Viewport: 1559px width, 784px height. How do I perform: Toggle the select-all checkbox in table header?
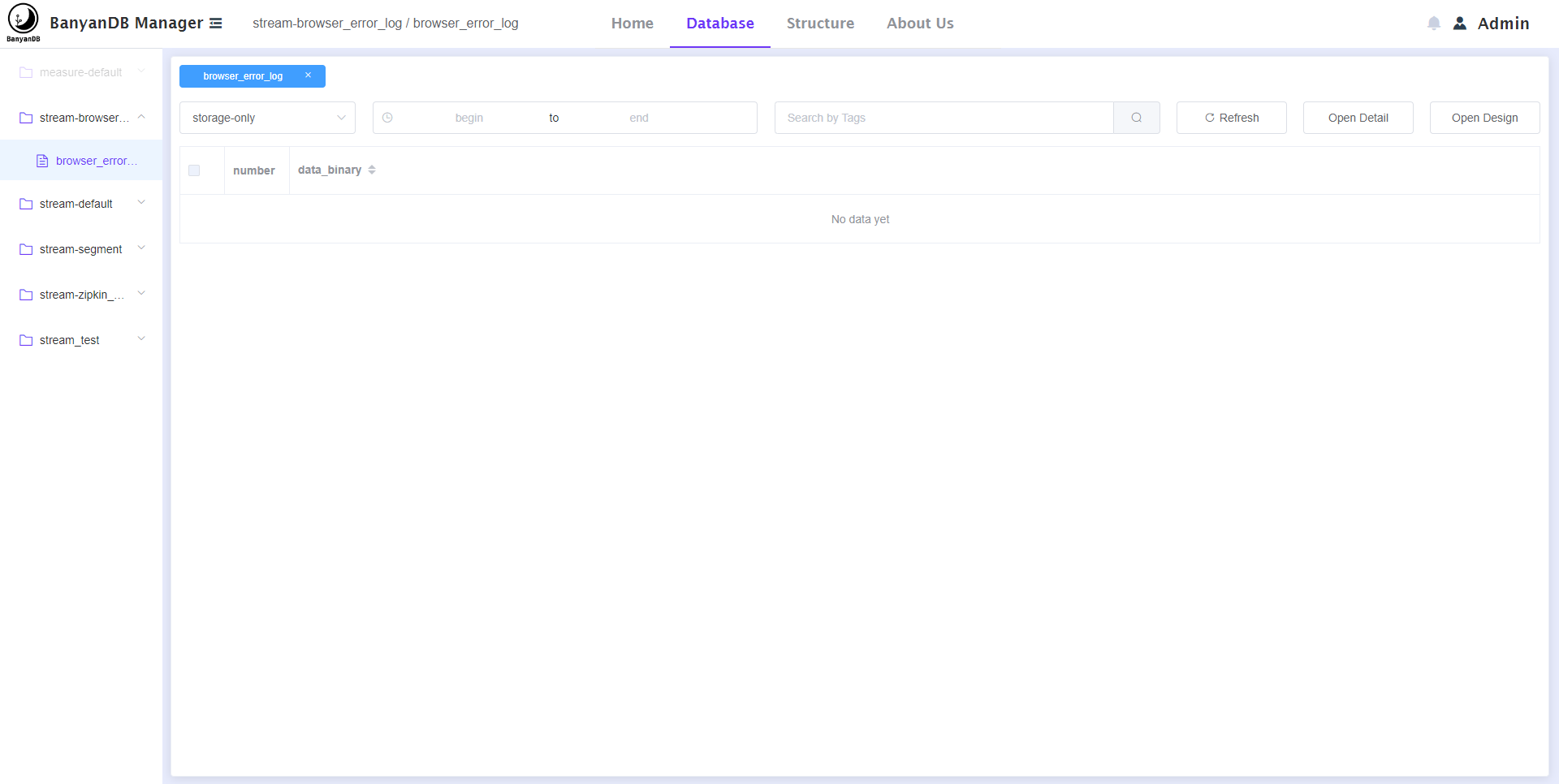click(194, 170)
